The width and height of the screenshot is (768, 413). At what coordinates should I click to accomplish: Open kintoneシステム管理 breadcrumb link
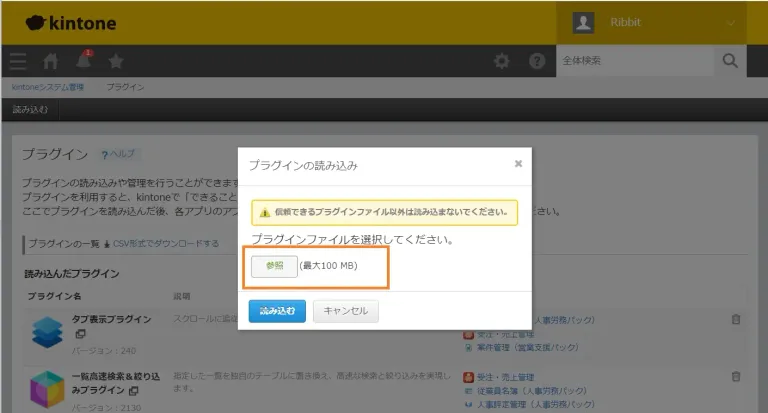[48, 87]
